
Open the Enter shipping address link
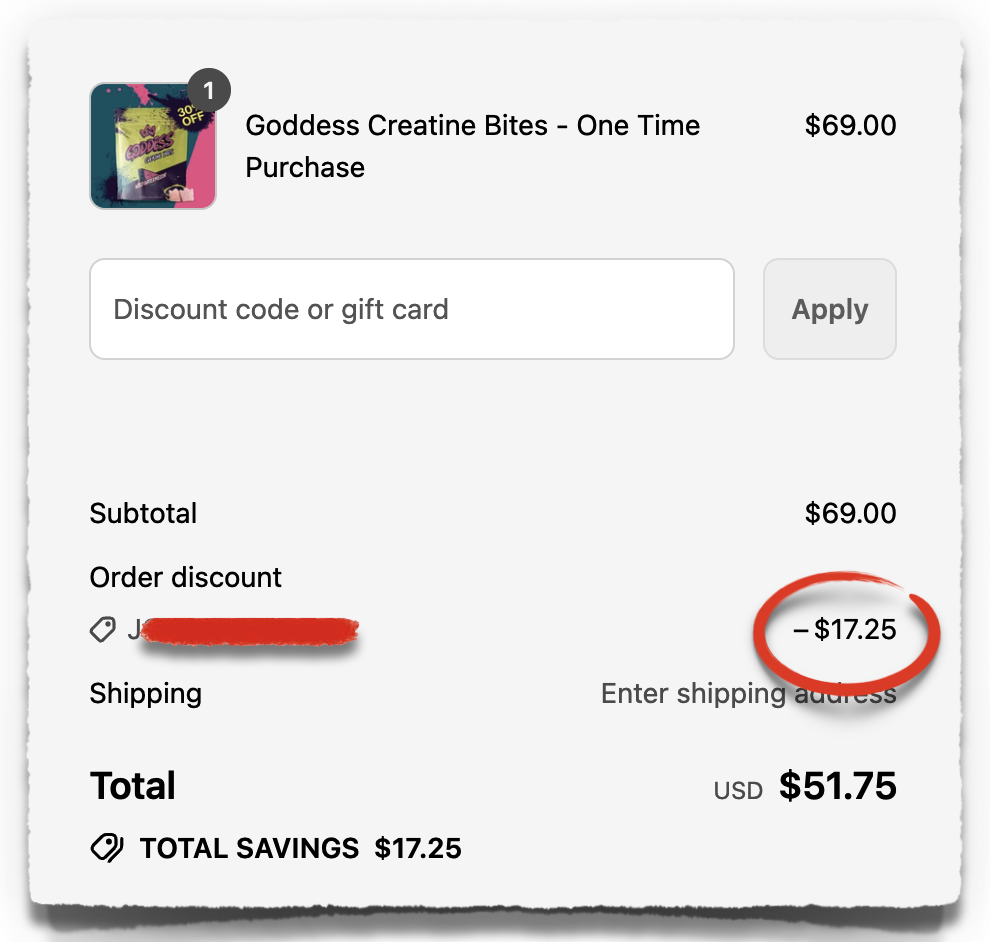(748, 693)
